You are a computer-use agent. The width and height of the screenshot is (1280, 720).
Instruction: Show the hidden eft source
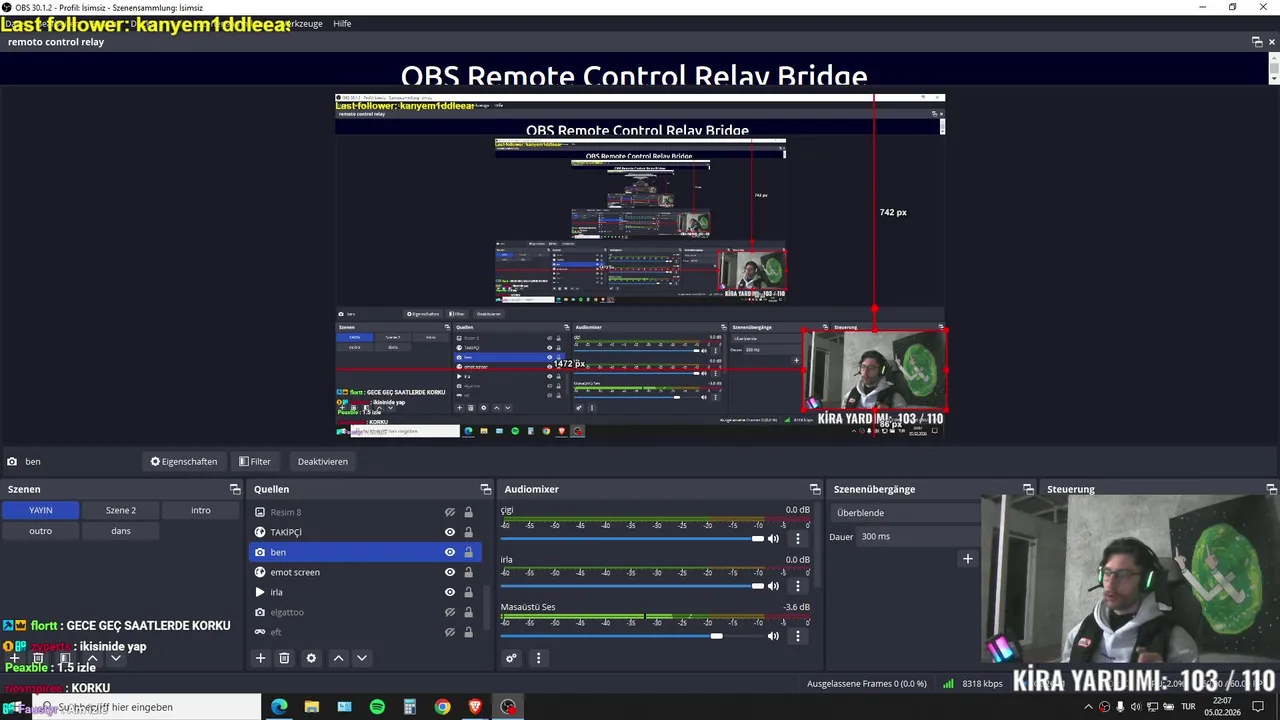pos(450,632)
